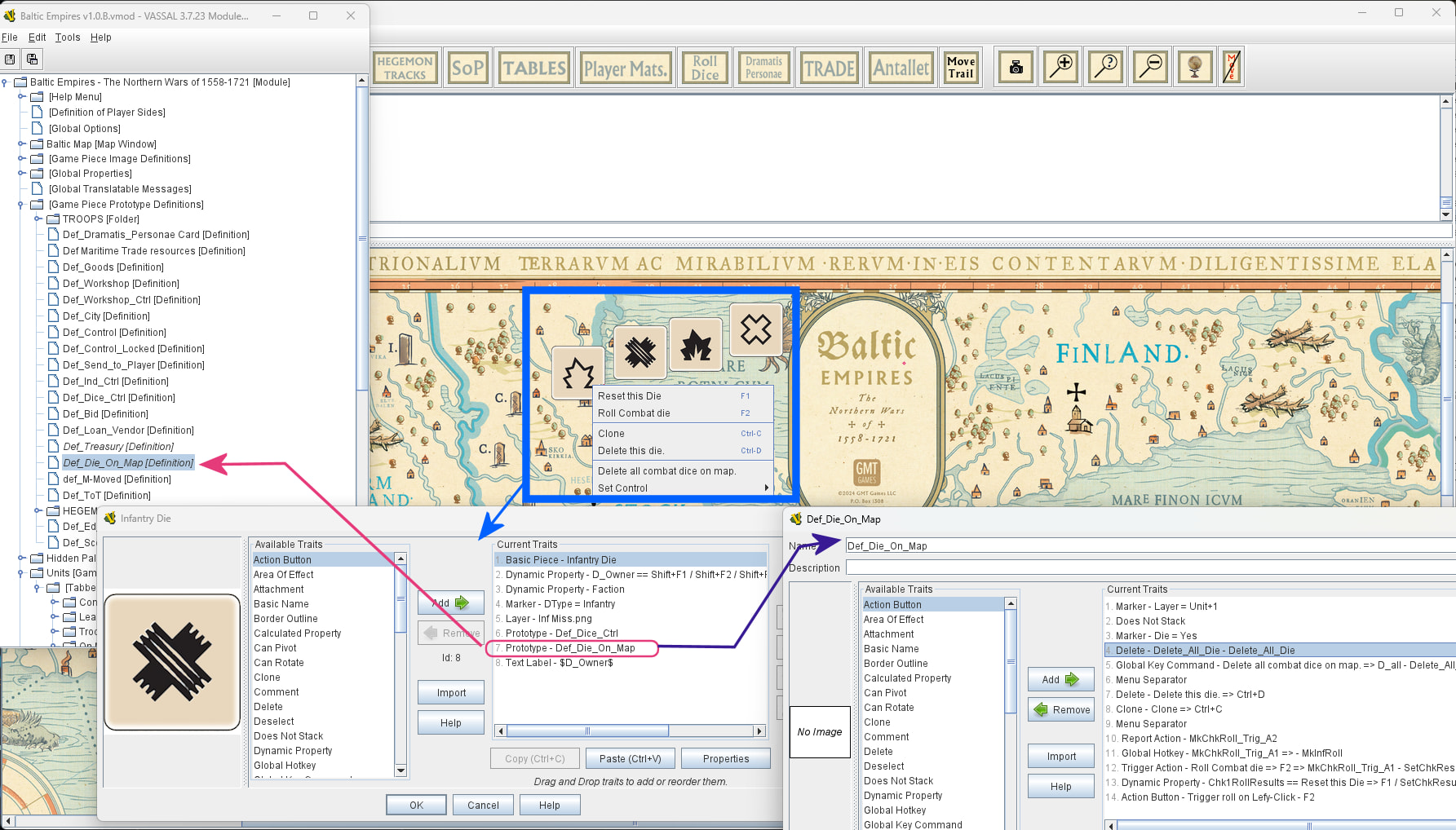Collapse the Game Piece Prototype Definitions node
This screenshot has width=1456, height=830.
(x=21, y=204)
